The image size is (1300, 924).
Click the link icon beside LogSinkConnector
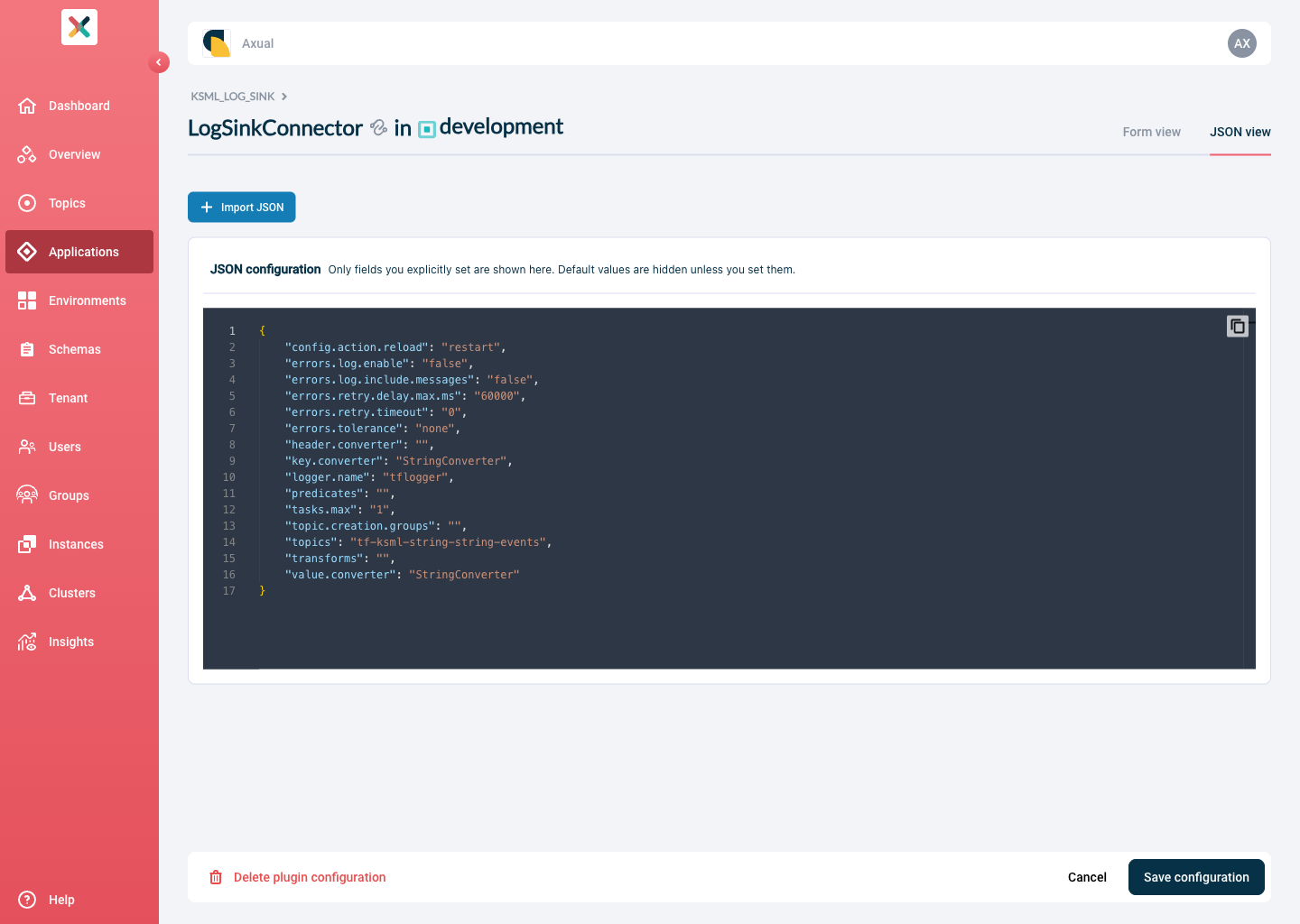379,128
